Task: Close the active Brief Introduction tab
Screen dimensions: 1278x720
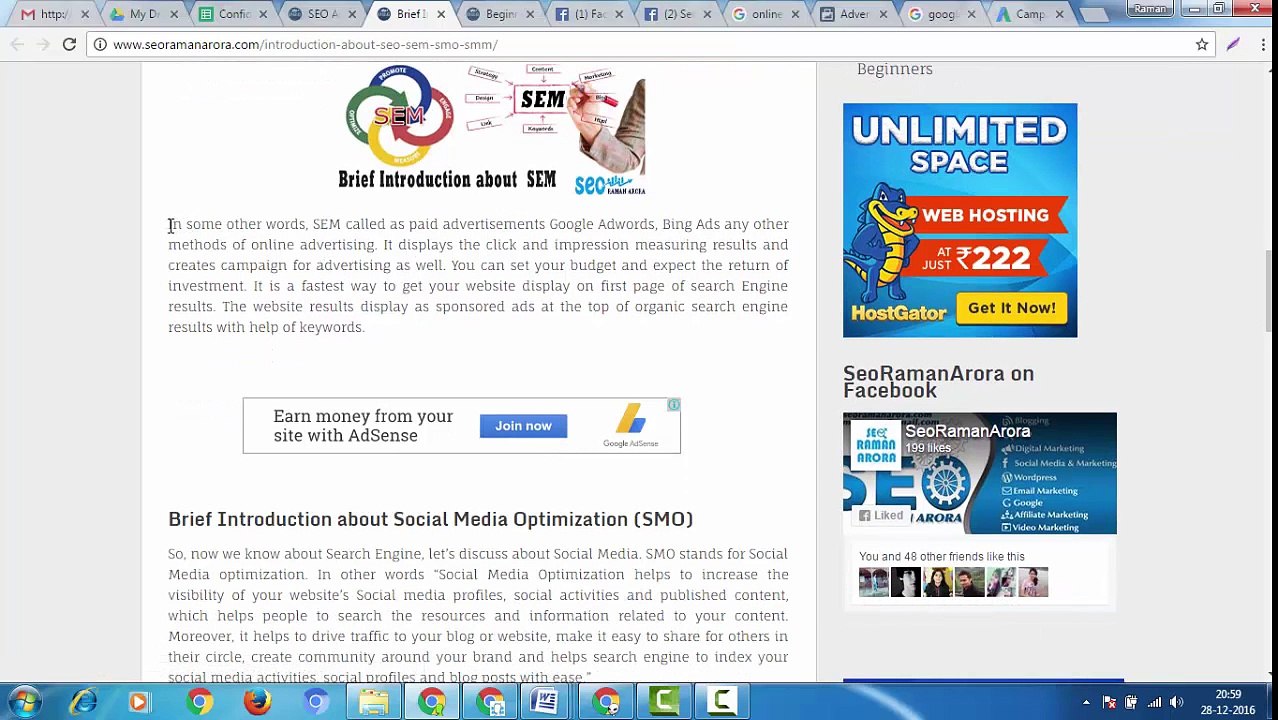Action: point(441,14)
